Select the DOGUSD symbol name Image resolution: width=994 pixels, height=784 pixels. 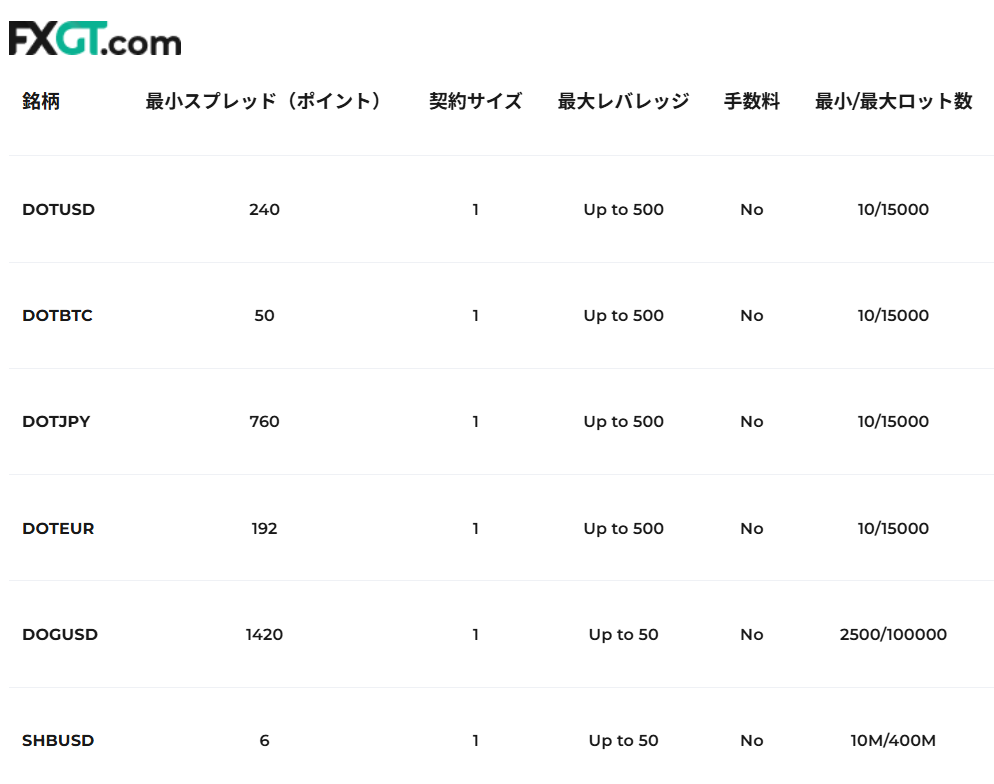(60, 635)
